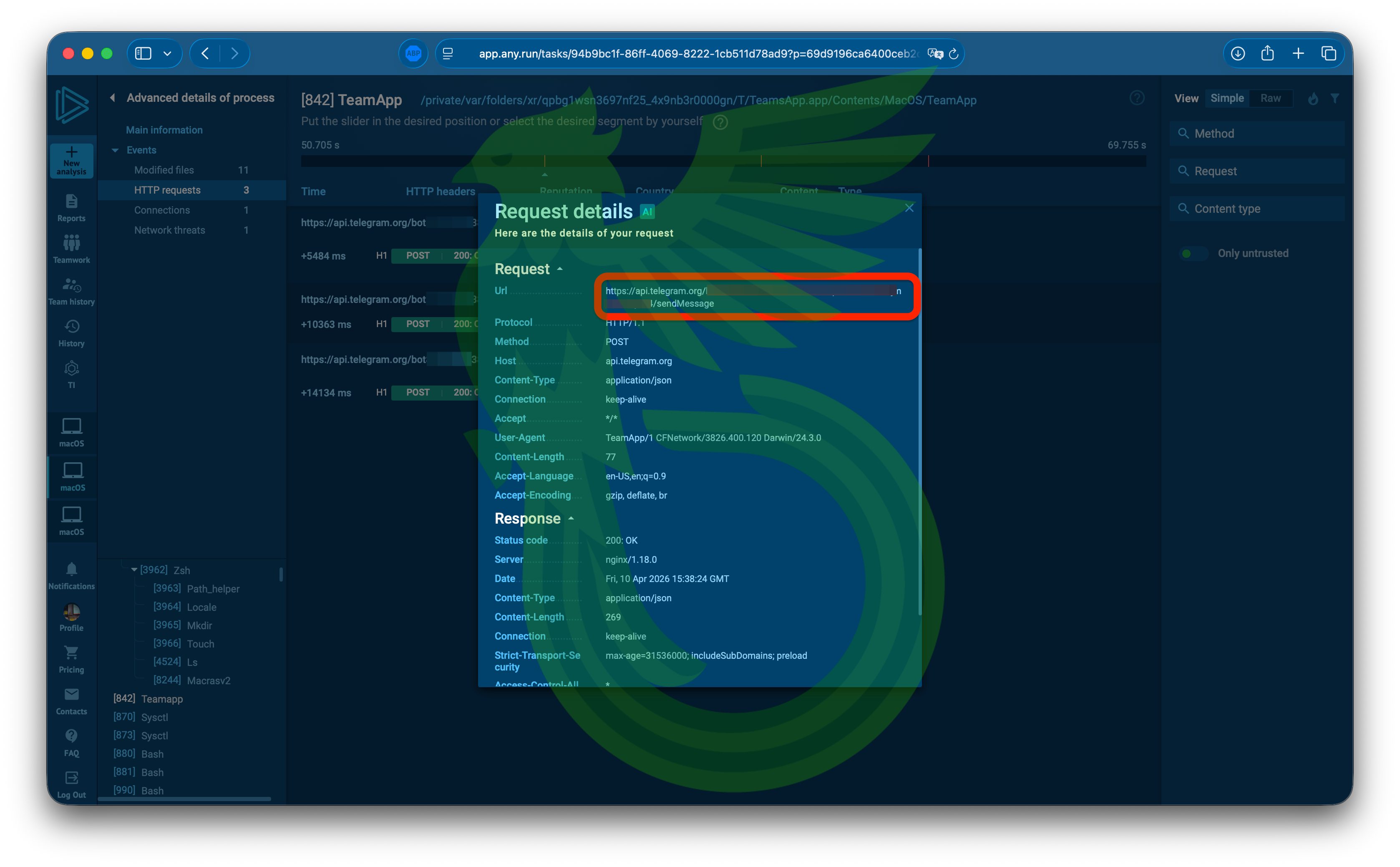Switch View to Simple mode
The height and width of the screenshot is (867, 1400).
1226,98
